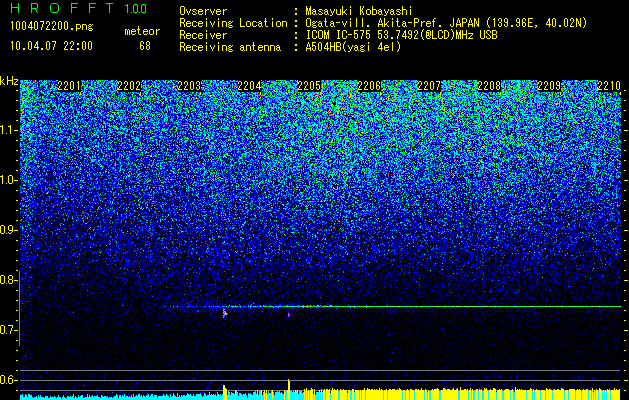Click the 0.8 kHz axis label
Image resolution: width=629 pixels, height=400 pixels.
8,280
